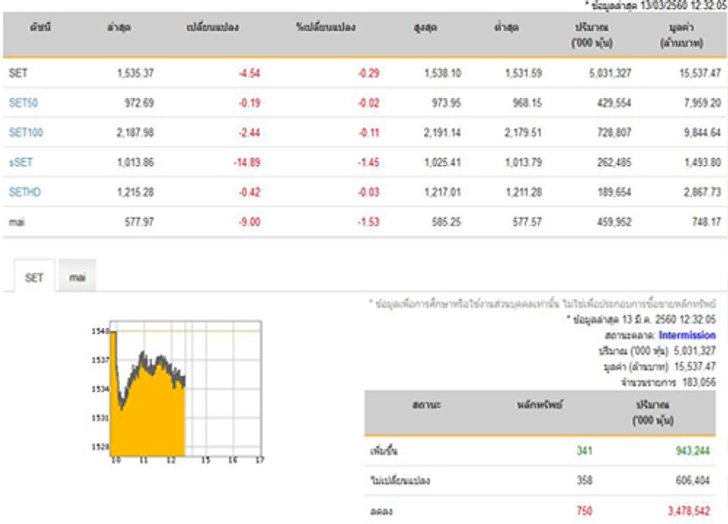Click mai change value -9.00
The image size is (728, 524).
click(x=249, y=222)
